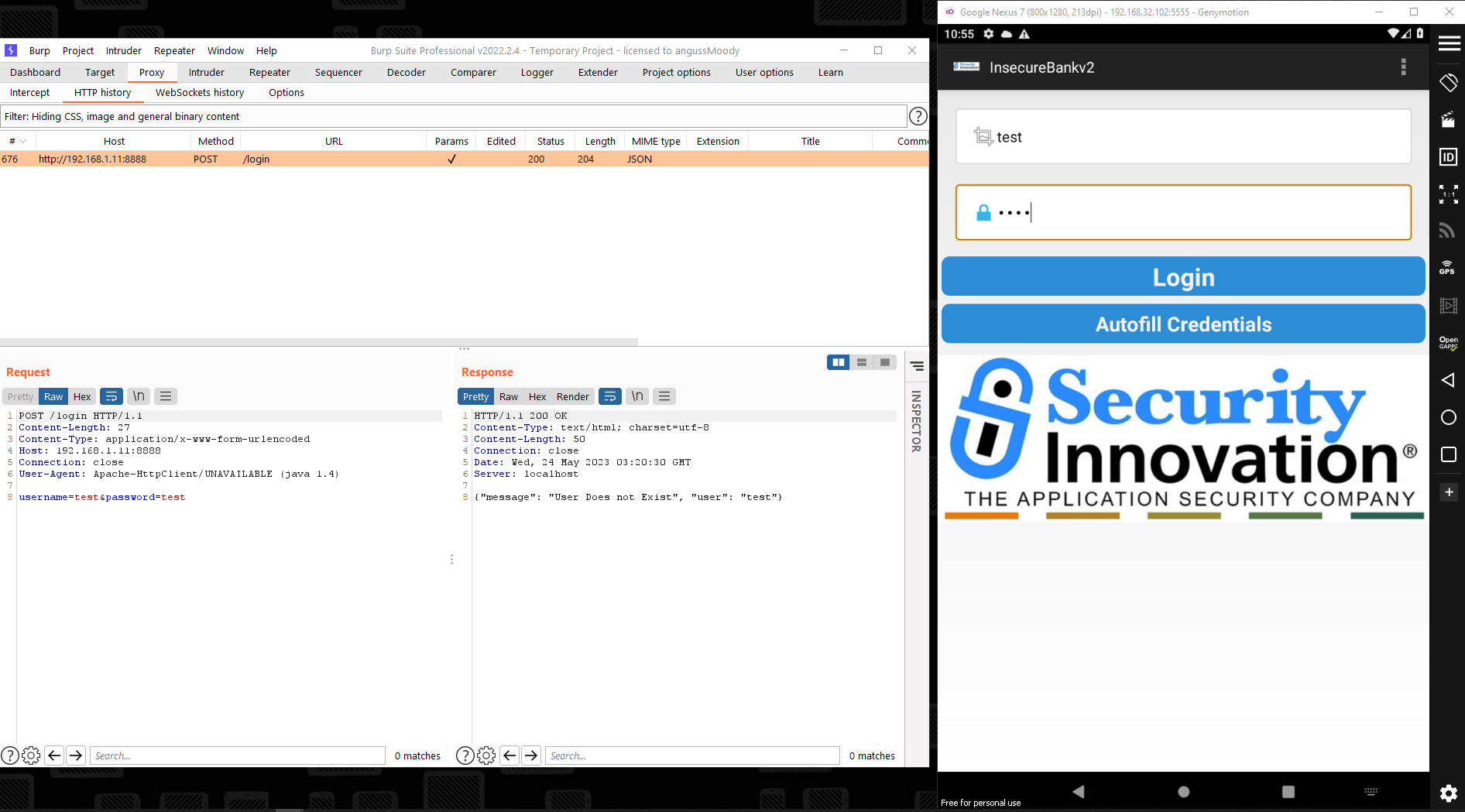Open the Window menu in Burp
Image resolution: width=1465 pixels, height=812 pixels.
coord(225,50)
